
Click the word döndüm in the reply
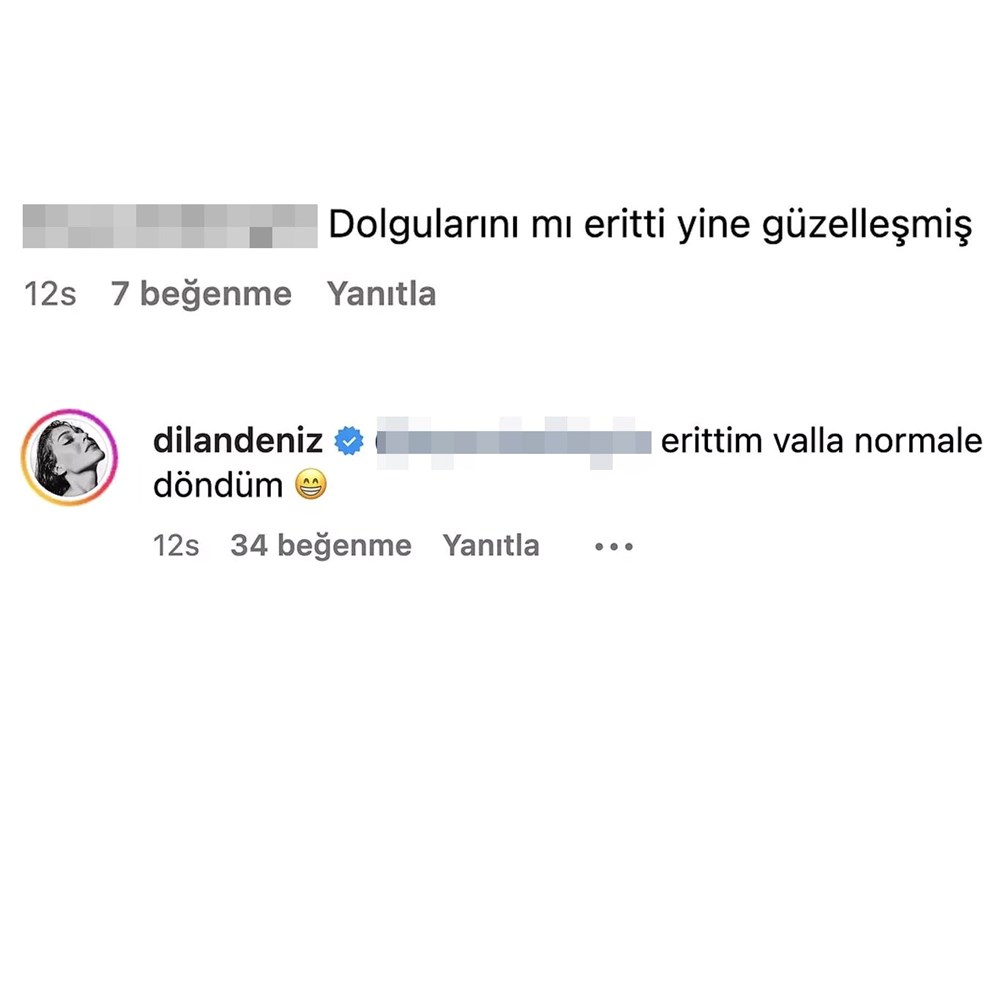point(218,486)
